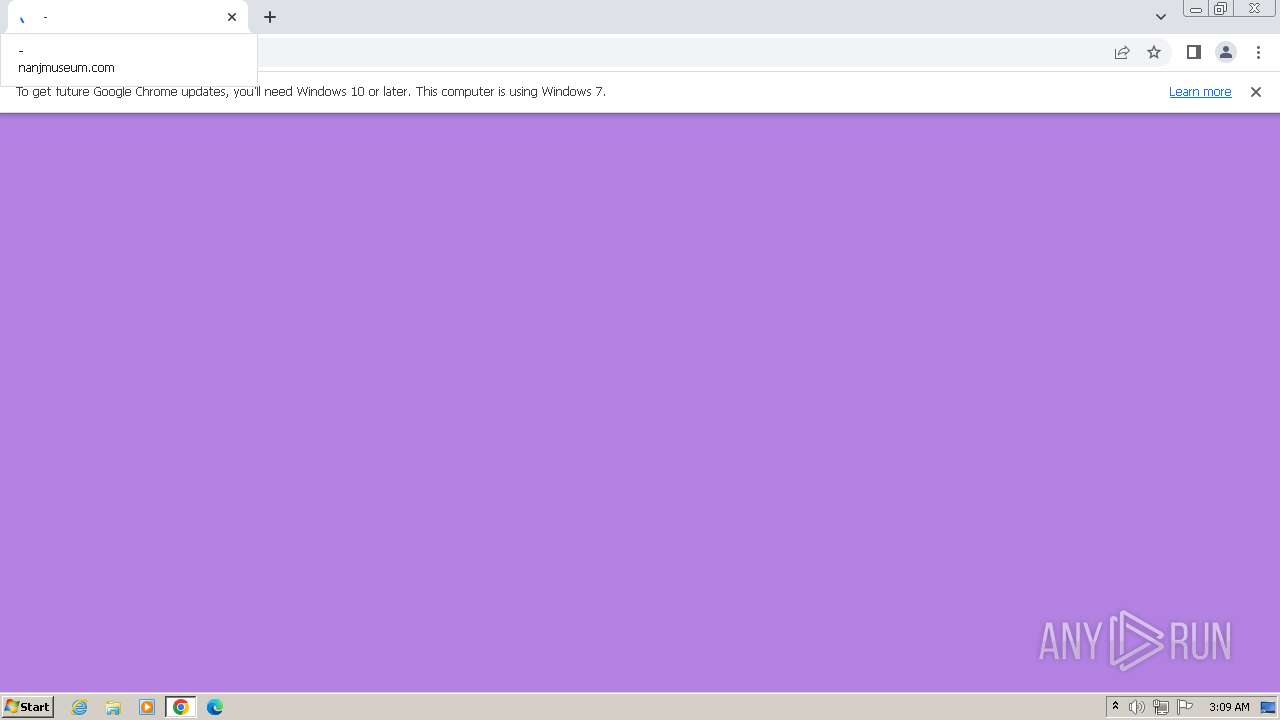Dismiss the Chrome update notification bar
1280x720 pixels.
pos(1256,91)
